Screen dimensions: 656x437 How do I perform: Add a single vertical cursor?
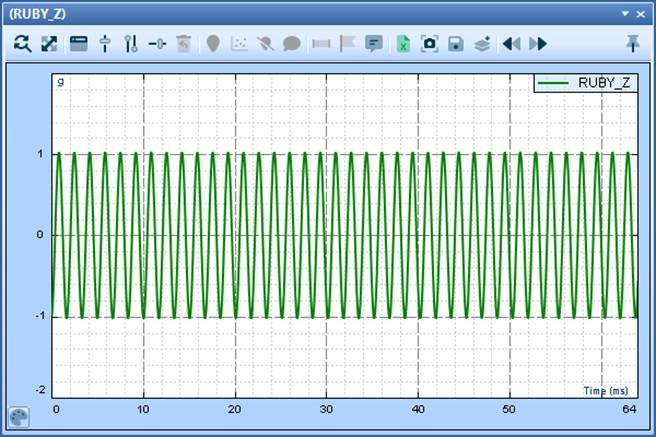click(x=105, y=43)
